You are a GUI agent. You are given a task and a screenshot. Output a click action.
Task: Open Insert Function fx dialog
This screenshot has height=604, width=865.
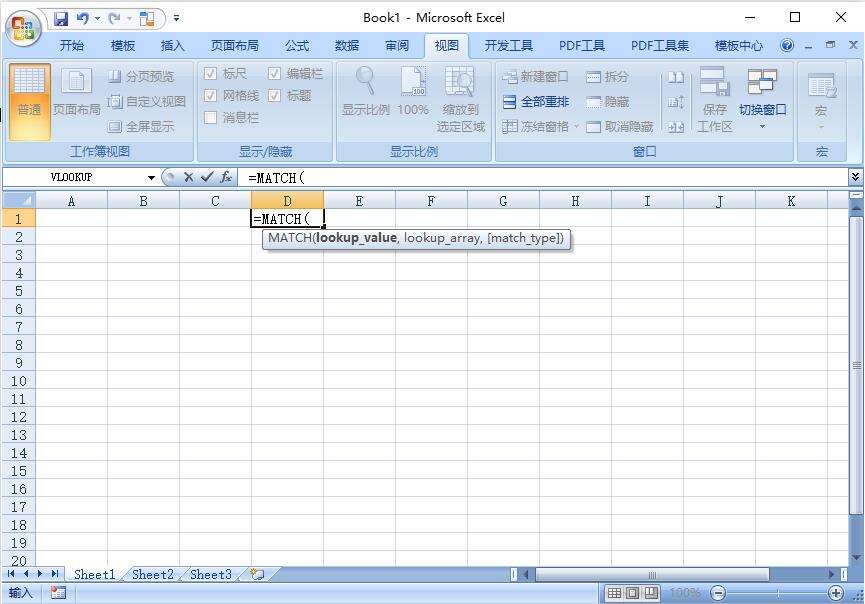click(x=226, y=177)
